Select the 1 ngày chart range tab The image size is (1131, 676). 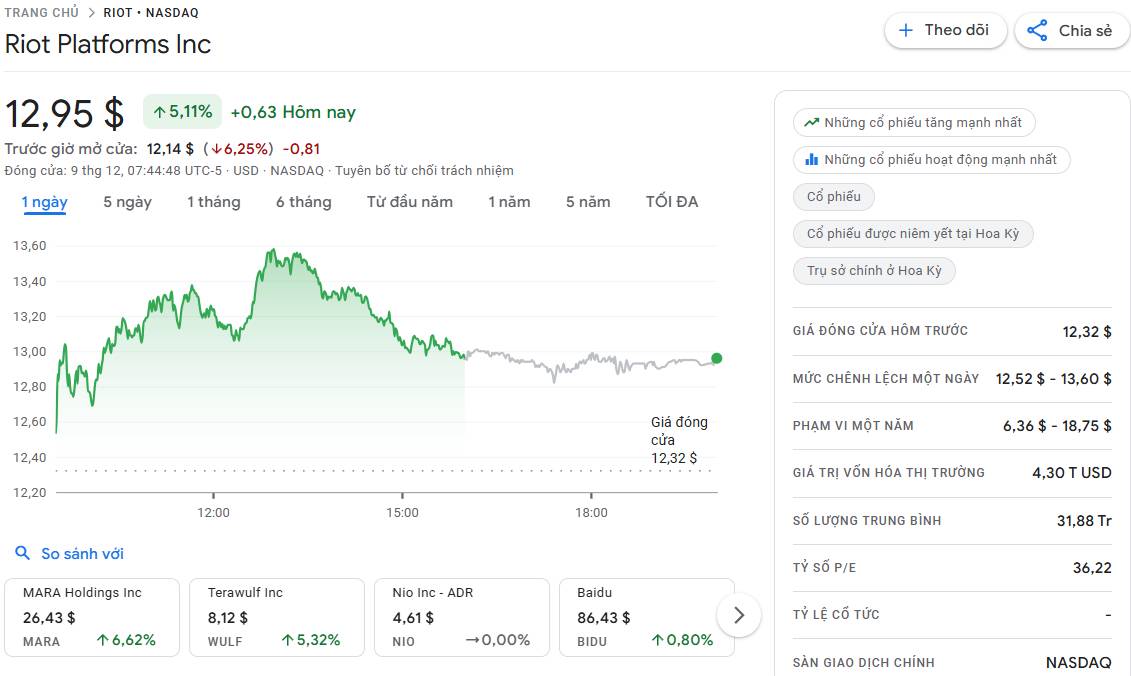[45, 202]
